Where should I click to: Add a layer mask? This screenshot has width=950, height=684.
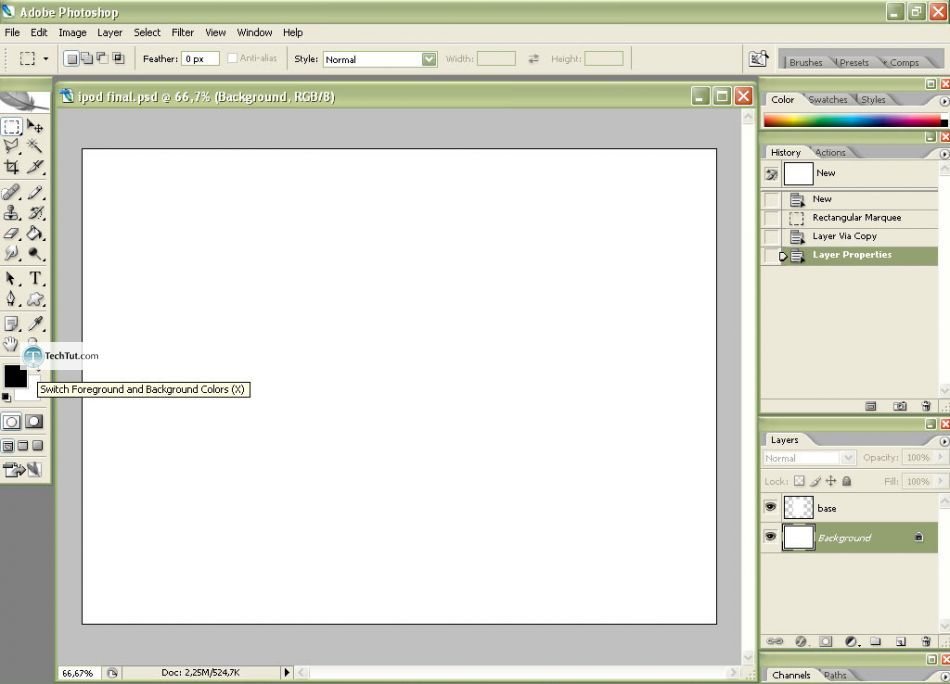click(826, 641)
